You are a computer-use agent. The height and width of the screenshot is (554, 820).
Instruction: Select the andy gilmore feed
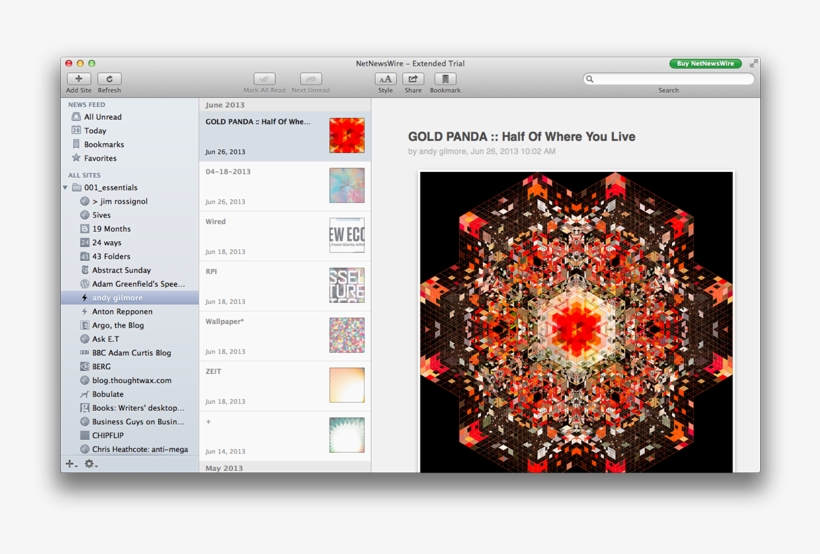pos(130,298)
